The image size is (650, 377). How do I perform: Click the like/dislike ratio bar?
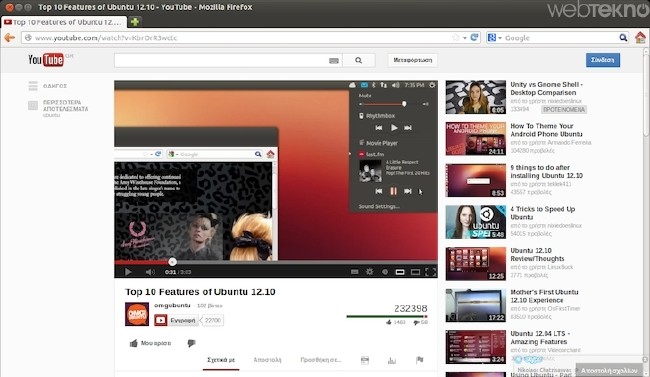coord(387,316)
